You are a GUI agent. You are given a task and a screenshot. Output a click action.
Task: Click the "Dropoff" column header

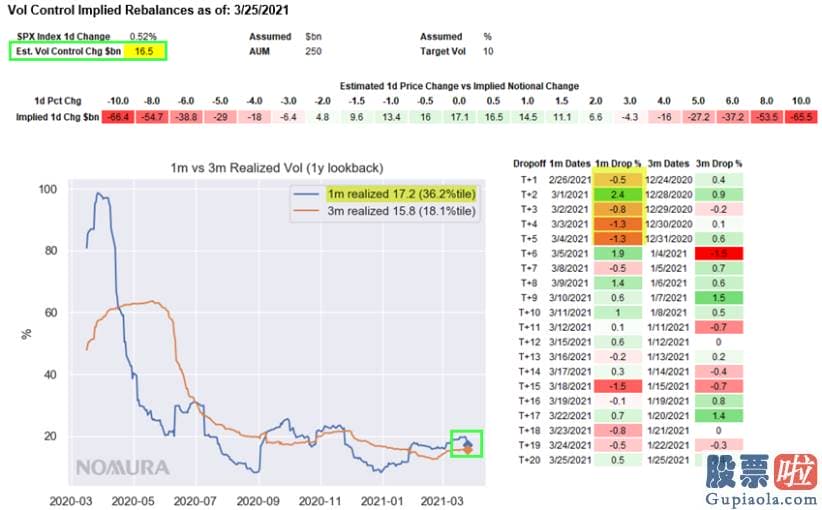pos(529,164)
